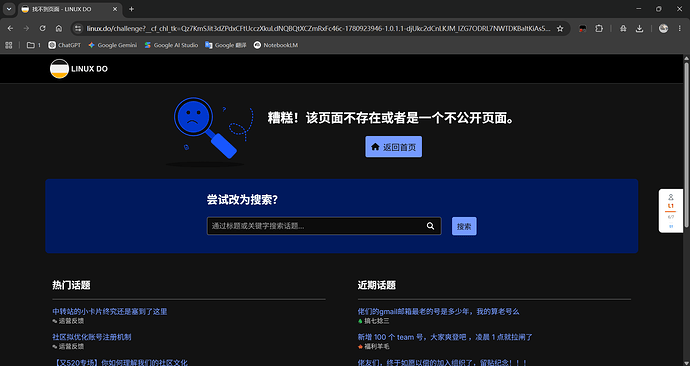Open the 福利羊毛 category tag
690x366 pixels.
coord(374,347)
